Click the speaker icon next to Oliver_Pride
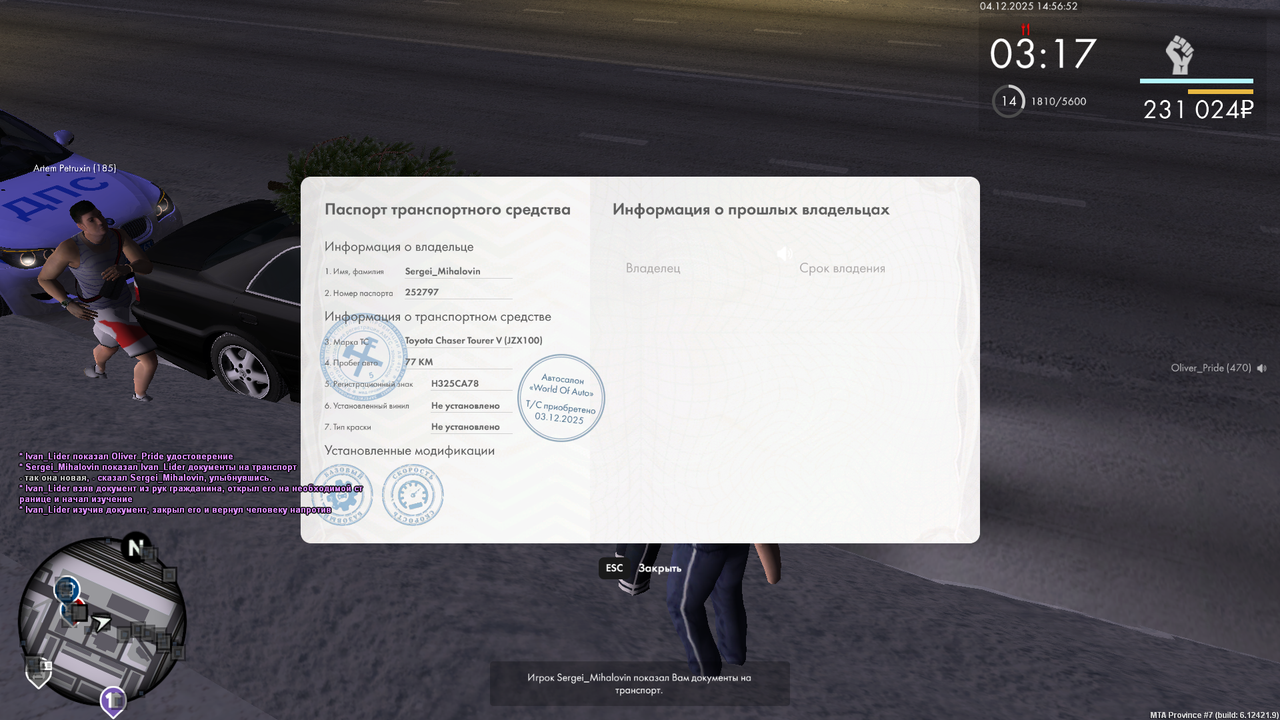1280x720 pixels. coord(1262,368)
